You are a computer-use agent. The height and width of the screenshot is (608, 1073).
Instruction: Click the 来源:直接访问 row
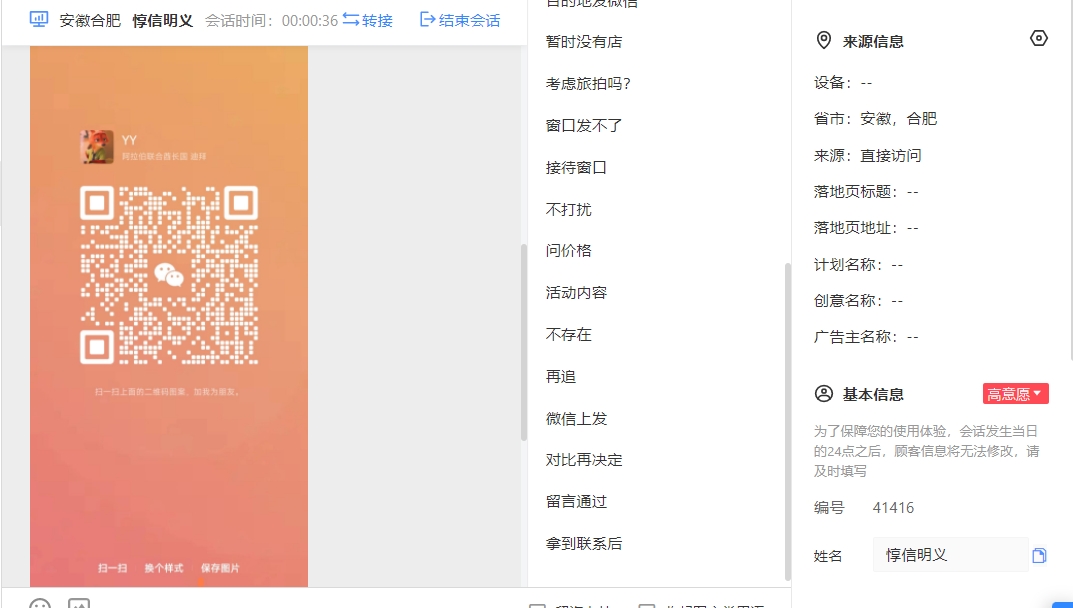(x=868, y=155)
